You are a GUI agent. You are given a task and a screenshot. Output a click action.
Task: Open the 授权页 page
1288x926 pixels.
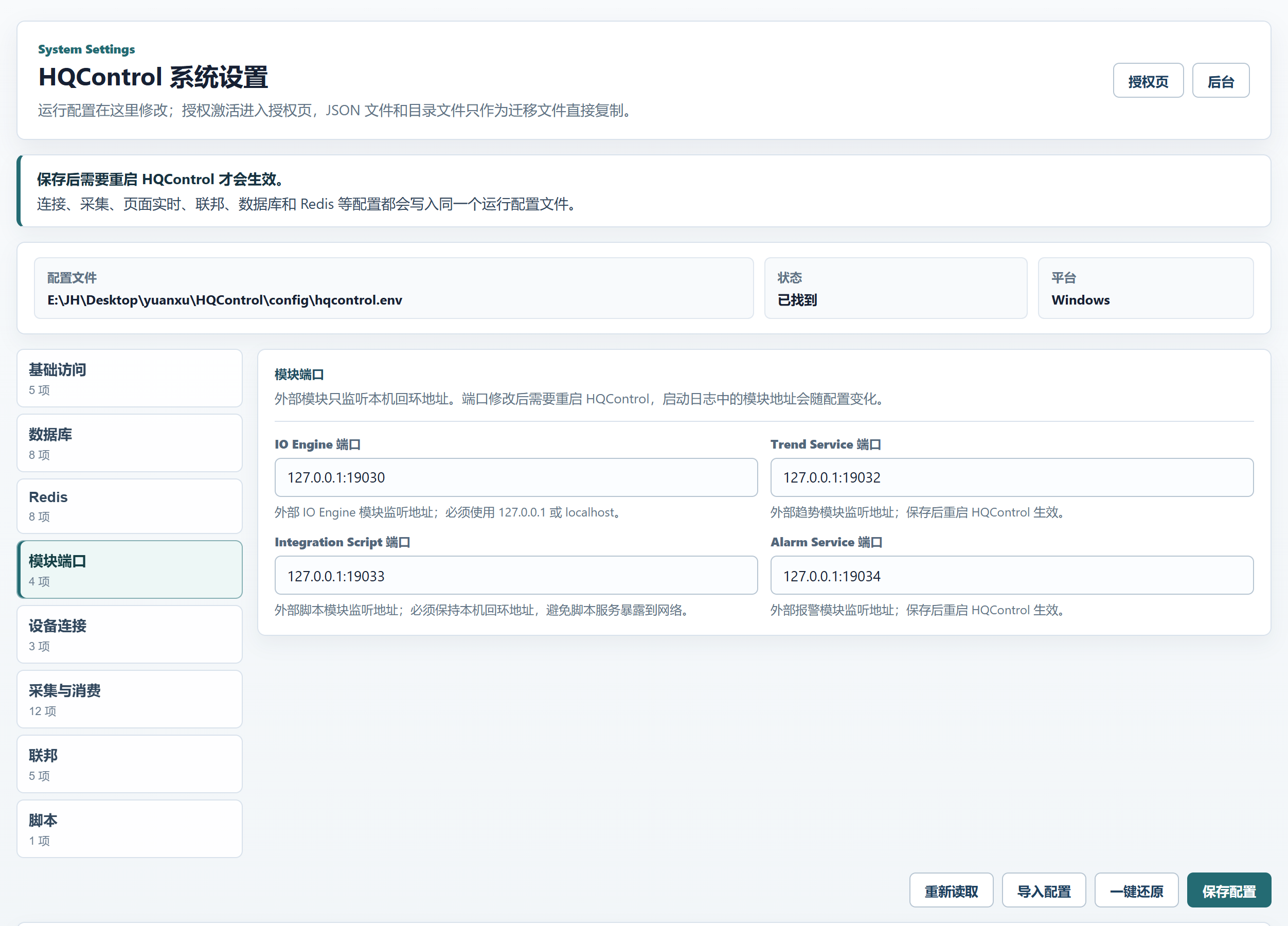[x=1148, y=81]
